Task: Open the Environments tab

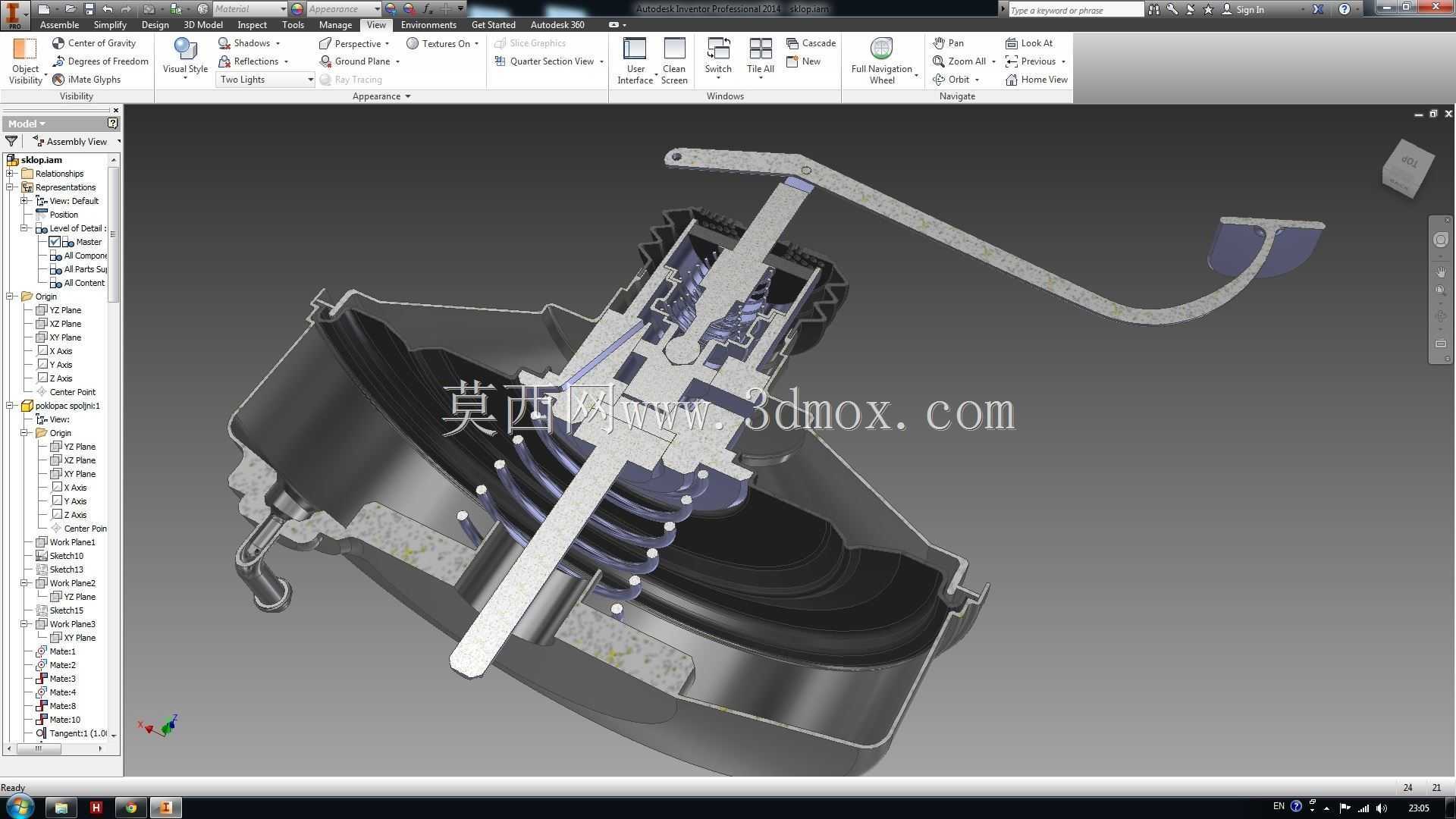Action: pos(428,25)
